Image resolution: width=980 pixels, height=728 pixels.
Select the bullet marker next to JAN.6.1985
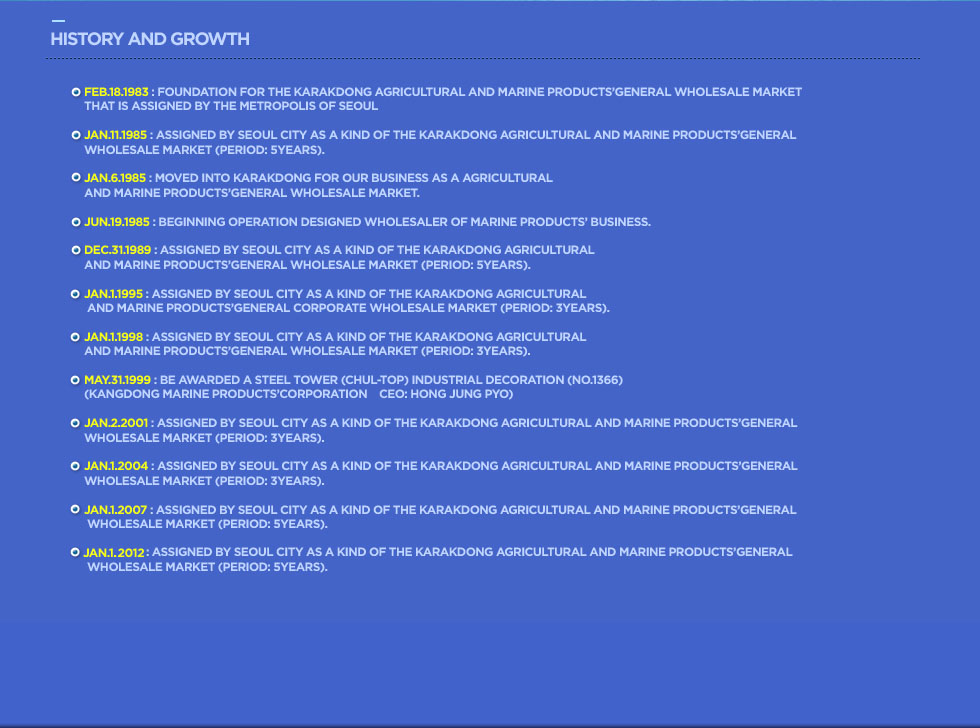pyautogui.click(x=76, y=178)
